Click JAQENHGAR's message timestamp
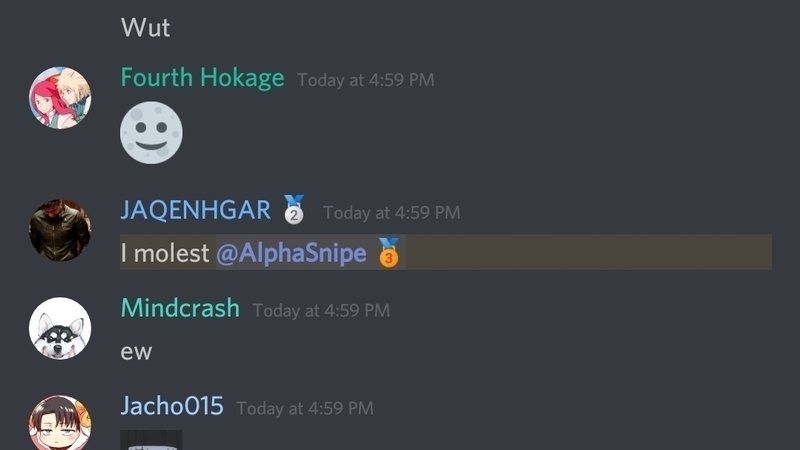Viewport: 800px width, 450px height. [x=392, y=213]
